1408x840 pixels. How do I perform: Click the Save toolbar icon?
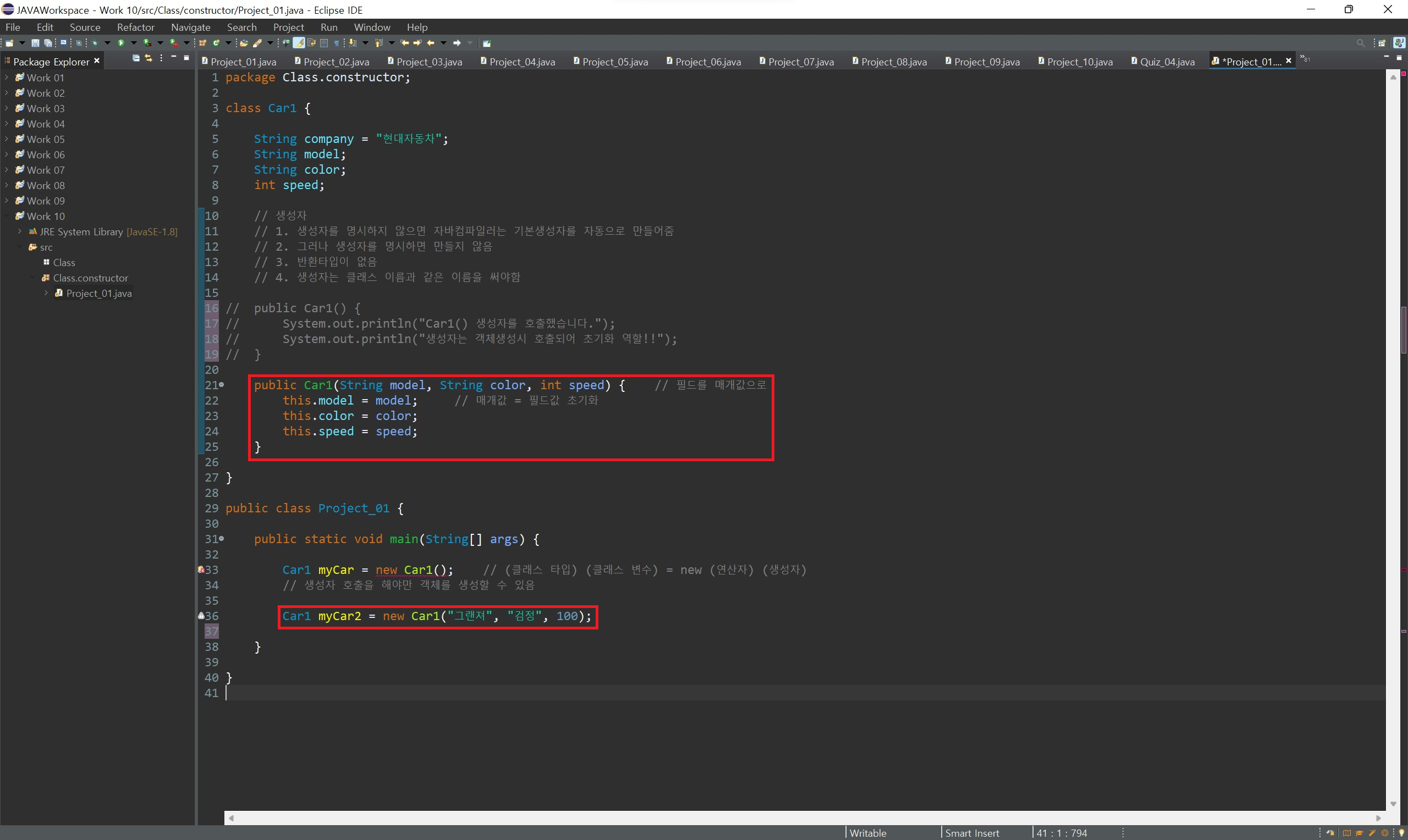[x=35, y=43]
